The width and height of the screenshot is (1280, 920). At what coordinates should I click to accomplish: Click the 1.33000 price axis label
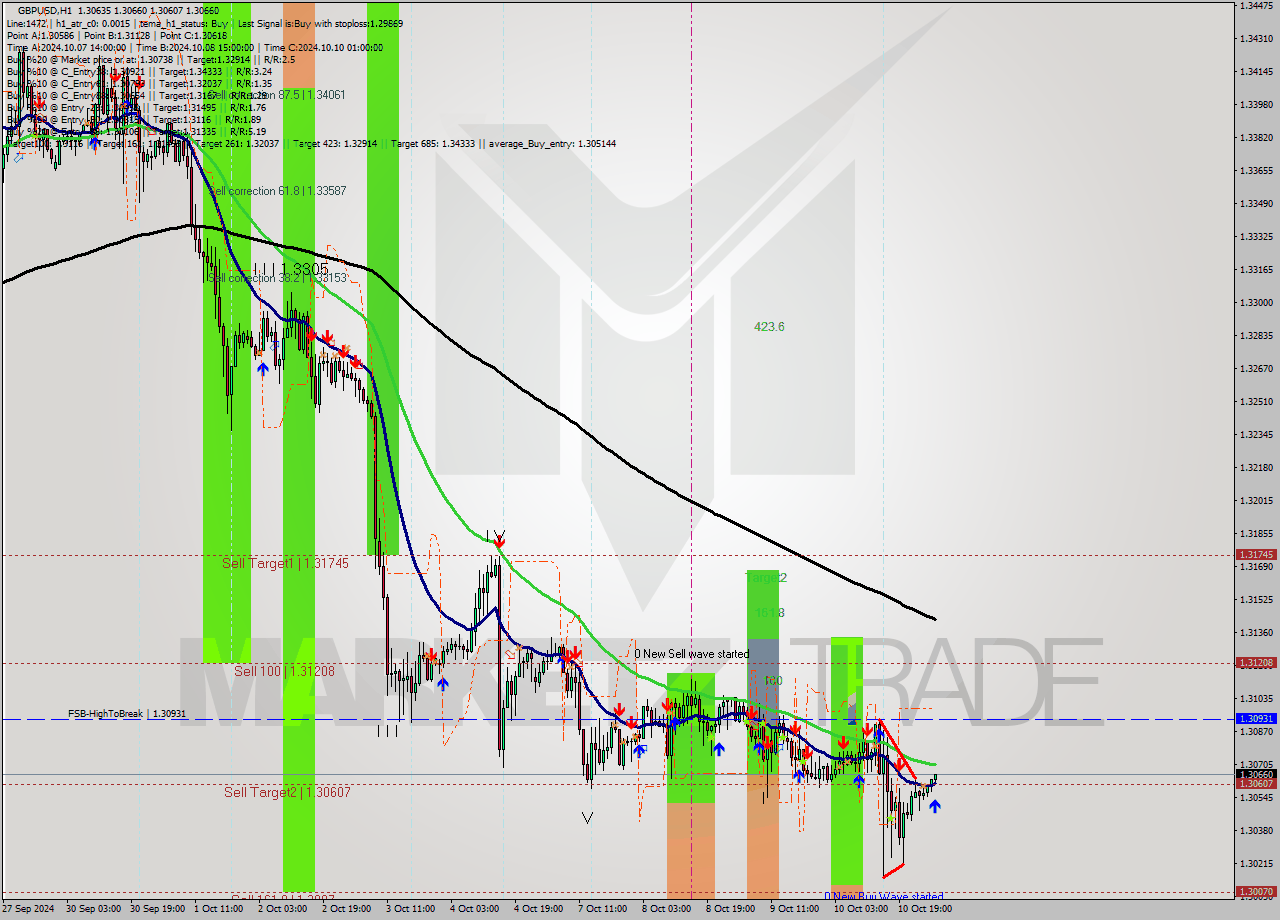click(x=1256, y=303)
